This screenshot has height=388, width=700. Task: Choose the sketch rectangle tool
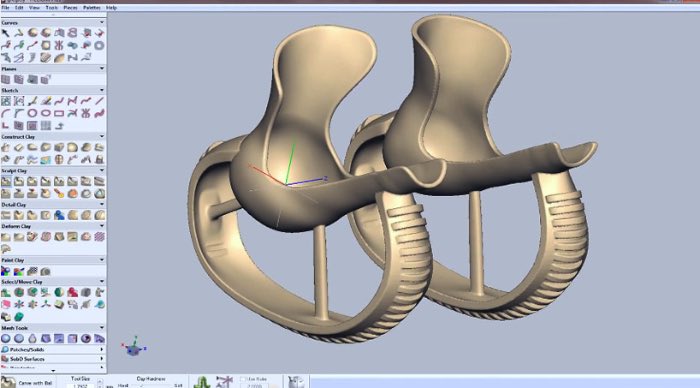[59, 113]
